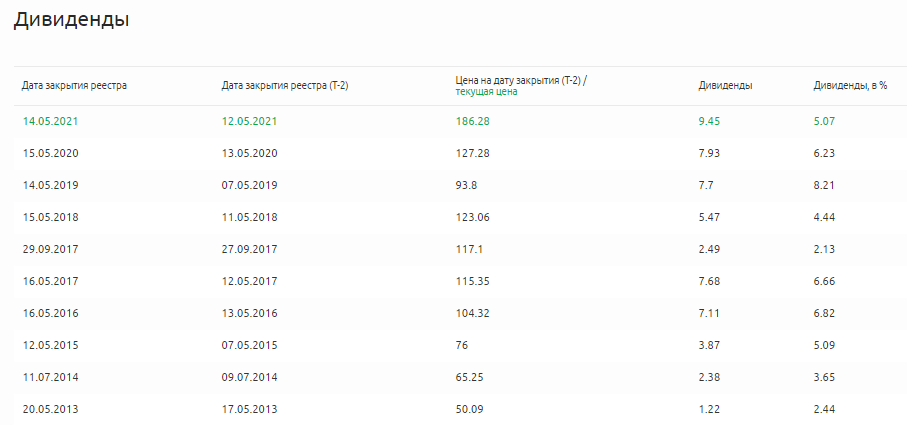Viewport: 907px width, 425px height.
Task: Click the yield percentage 6.82
Action: point(824,313)
